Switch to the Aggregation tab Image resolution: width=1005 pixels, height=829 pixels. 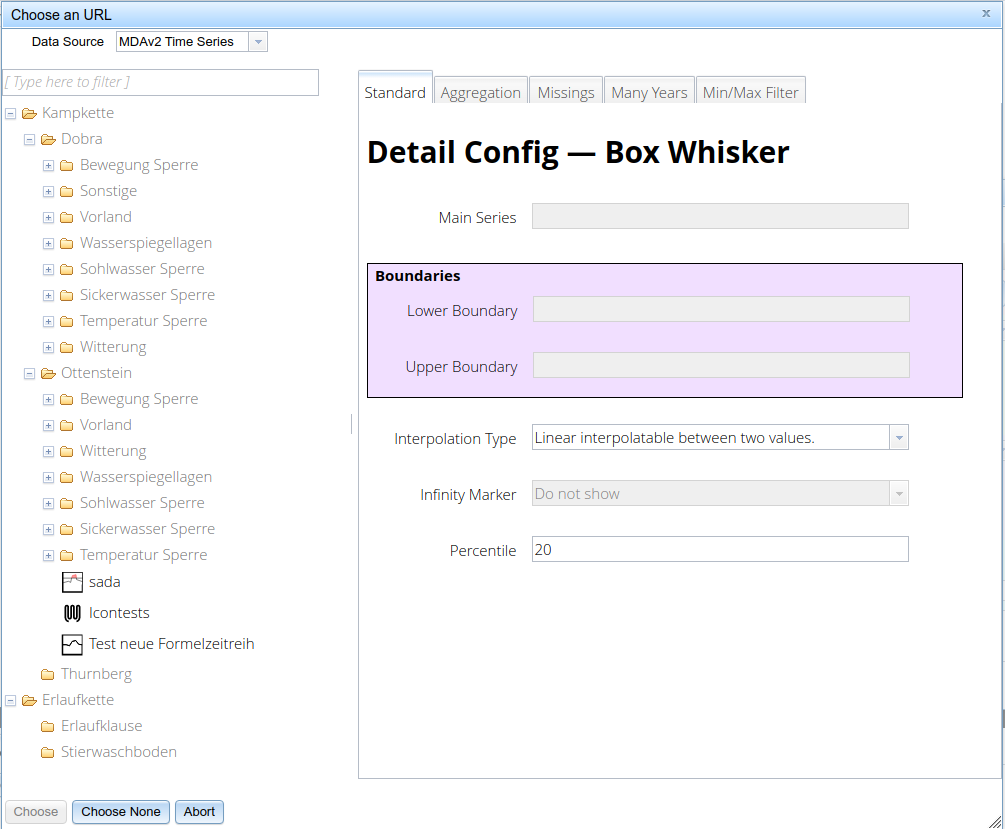[480, 90]
